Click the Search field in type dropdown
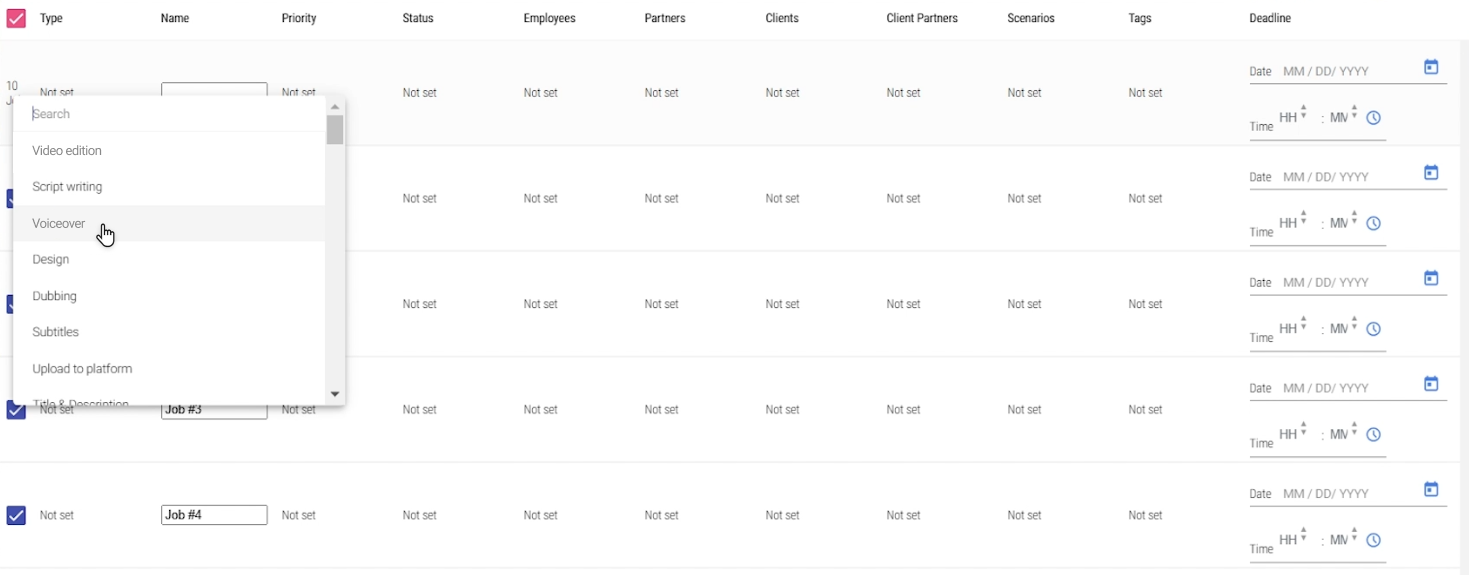Image resolution: width=1469 pixels, height=575 pixels. coord(170,114)
